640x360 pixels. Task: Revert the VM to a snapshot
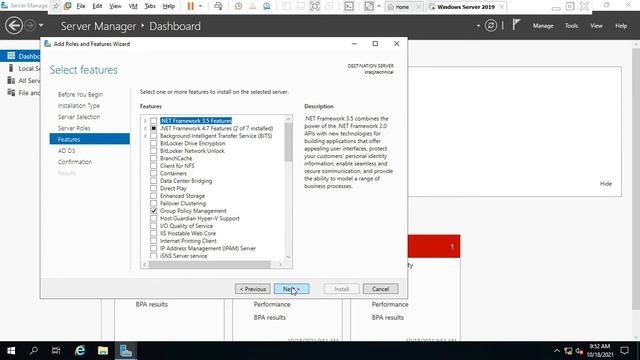(x=252, y=6)
